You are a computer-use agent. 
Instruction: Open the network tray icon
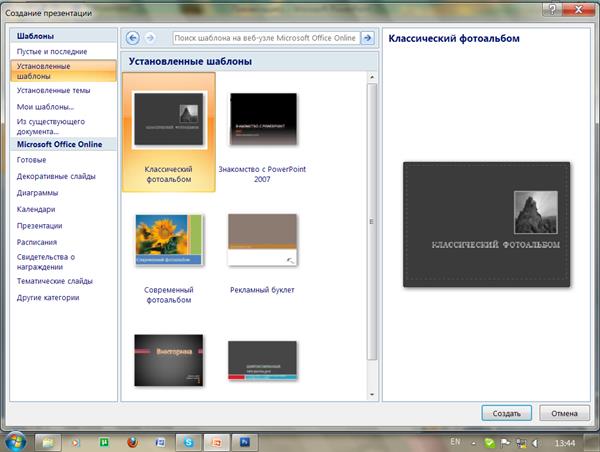click(x=521, y=443)
